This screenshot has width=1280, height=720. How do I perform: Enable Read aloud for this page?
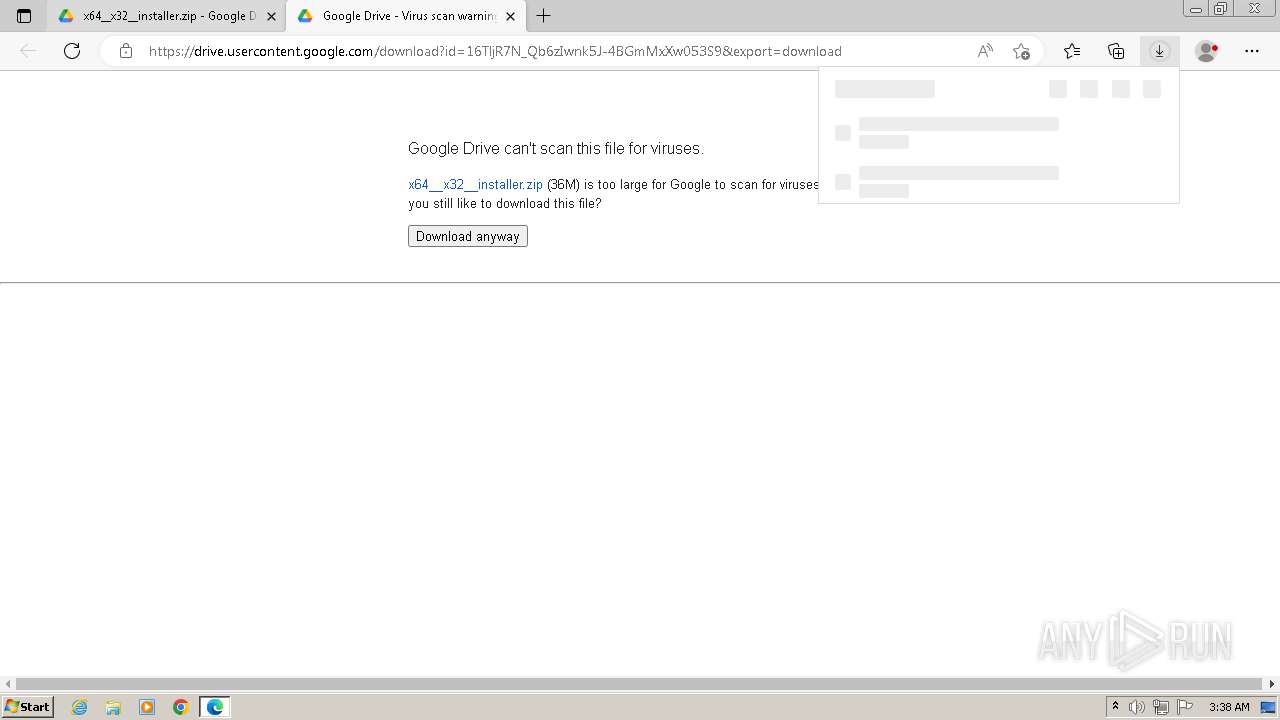pos(985,51)
